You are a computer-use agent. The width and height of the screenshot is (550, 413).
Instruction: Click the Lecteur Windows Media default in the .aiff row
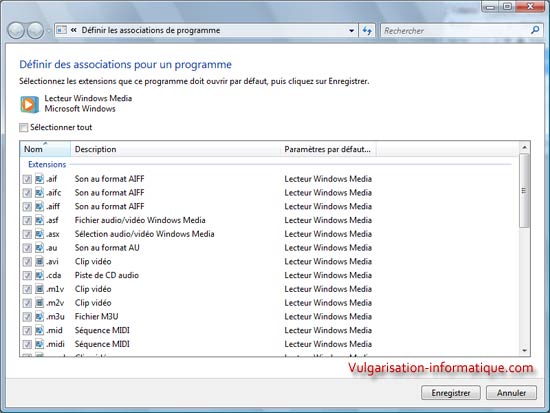point(328,206)
